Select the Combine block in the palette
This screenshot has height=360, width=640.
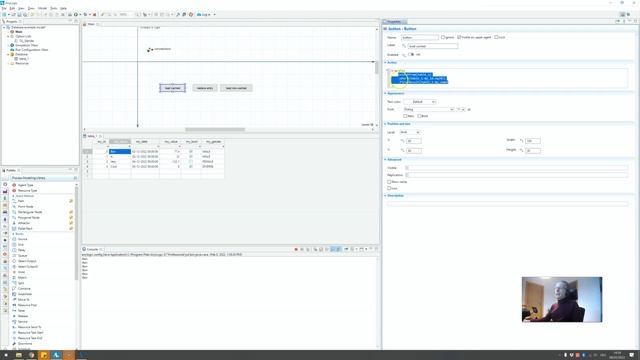[24, 289]
